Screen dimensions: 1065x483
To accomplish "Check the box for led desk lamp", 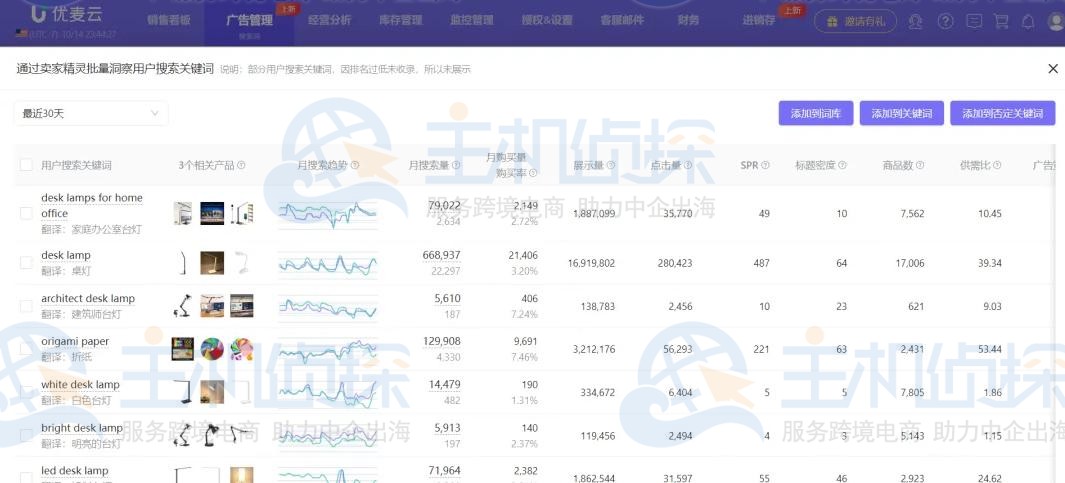I will (x=26, y=478).
